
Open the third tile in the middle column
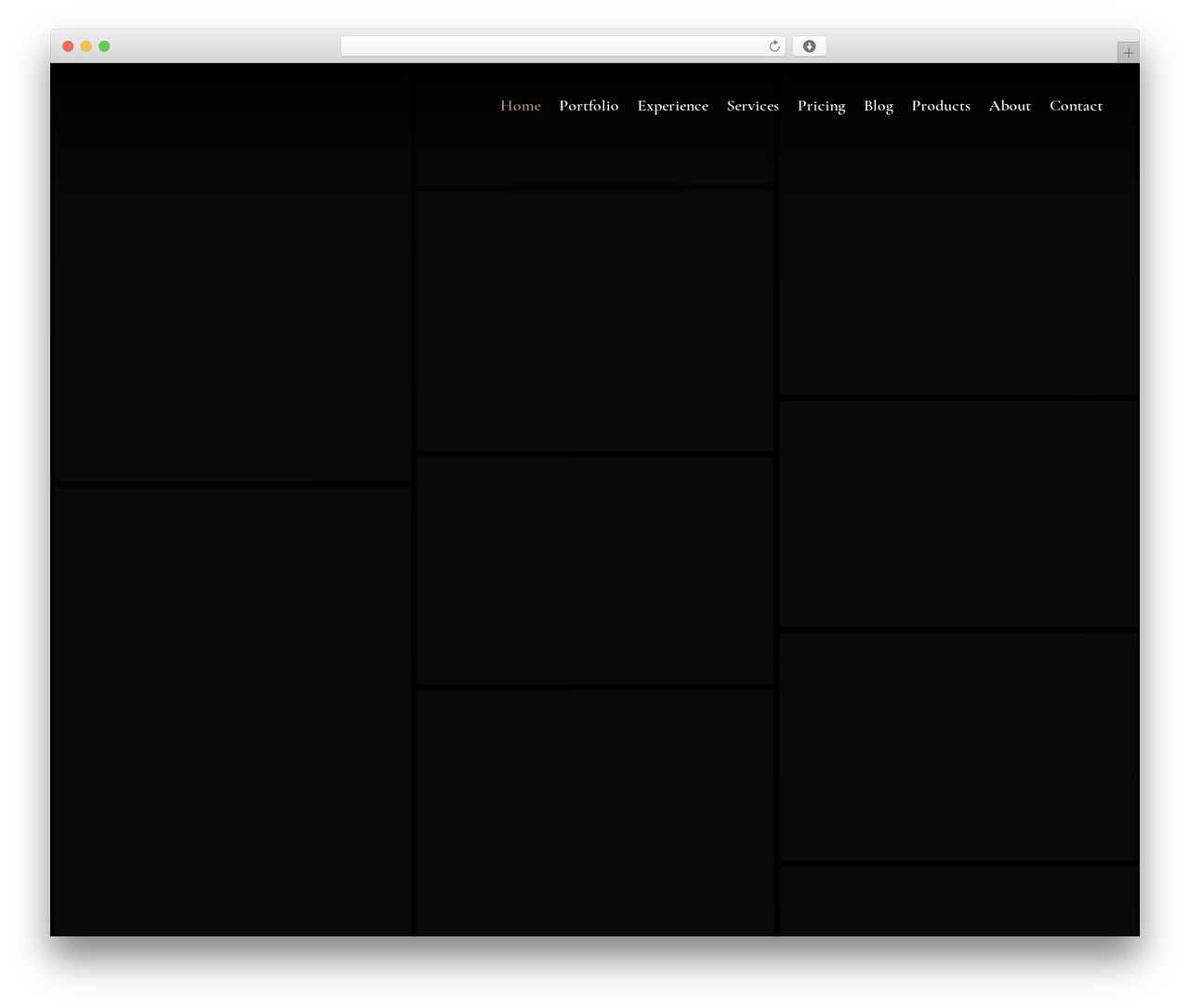pos(595,570)
